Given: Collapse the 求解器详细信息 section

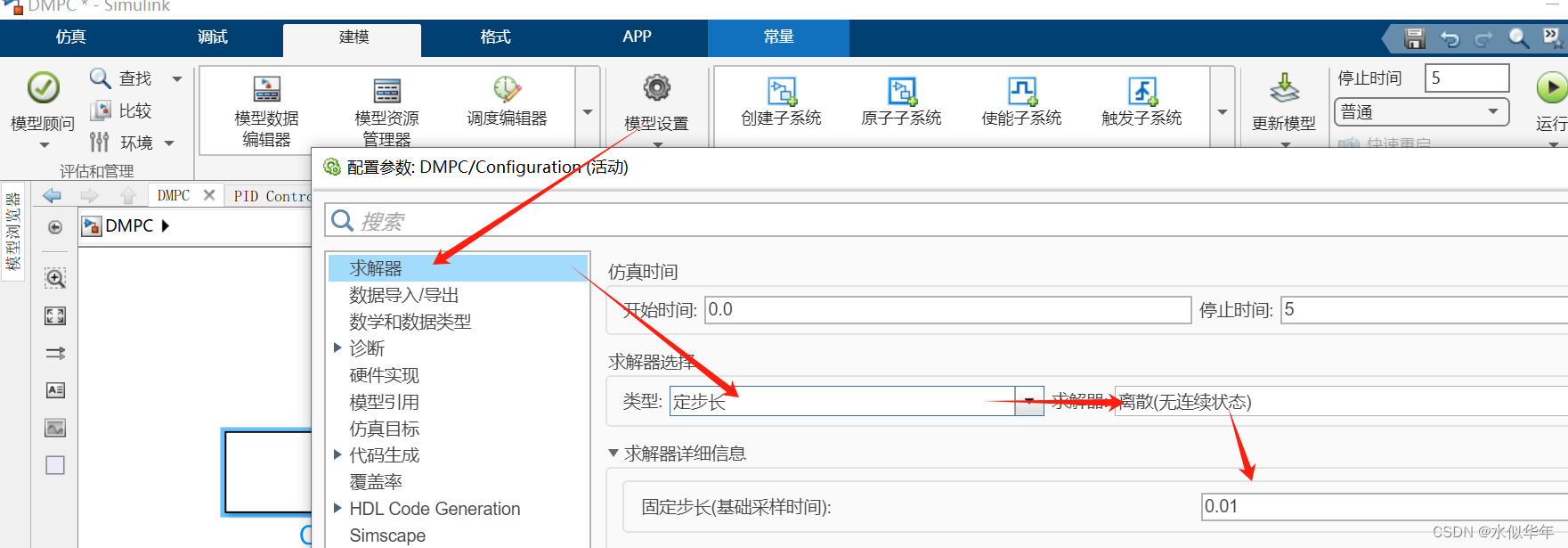Looking at the screenshot, I should (613, 454).
